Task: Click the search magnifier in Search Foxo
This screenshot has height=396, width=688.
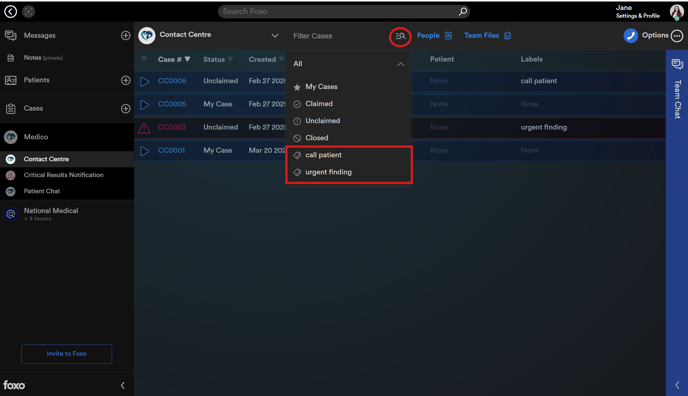Action: pyautogui.click(x=462, y=11)
